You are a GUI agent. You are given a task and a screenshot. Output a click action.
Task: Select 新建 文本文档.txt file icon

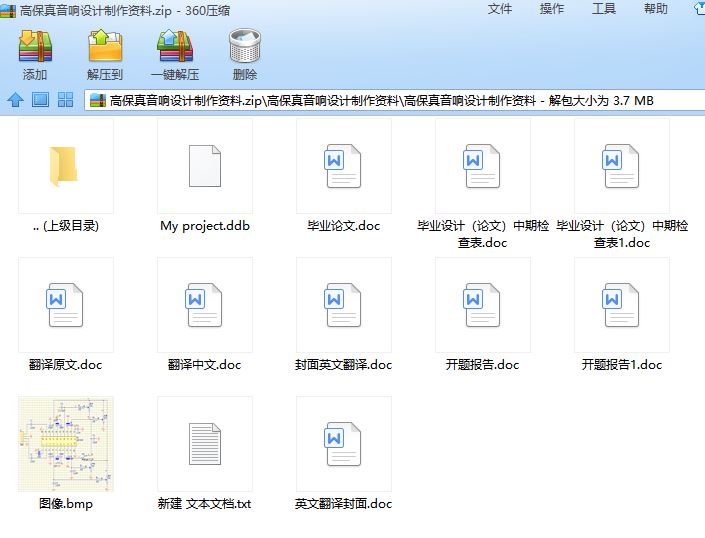205,444
